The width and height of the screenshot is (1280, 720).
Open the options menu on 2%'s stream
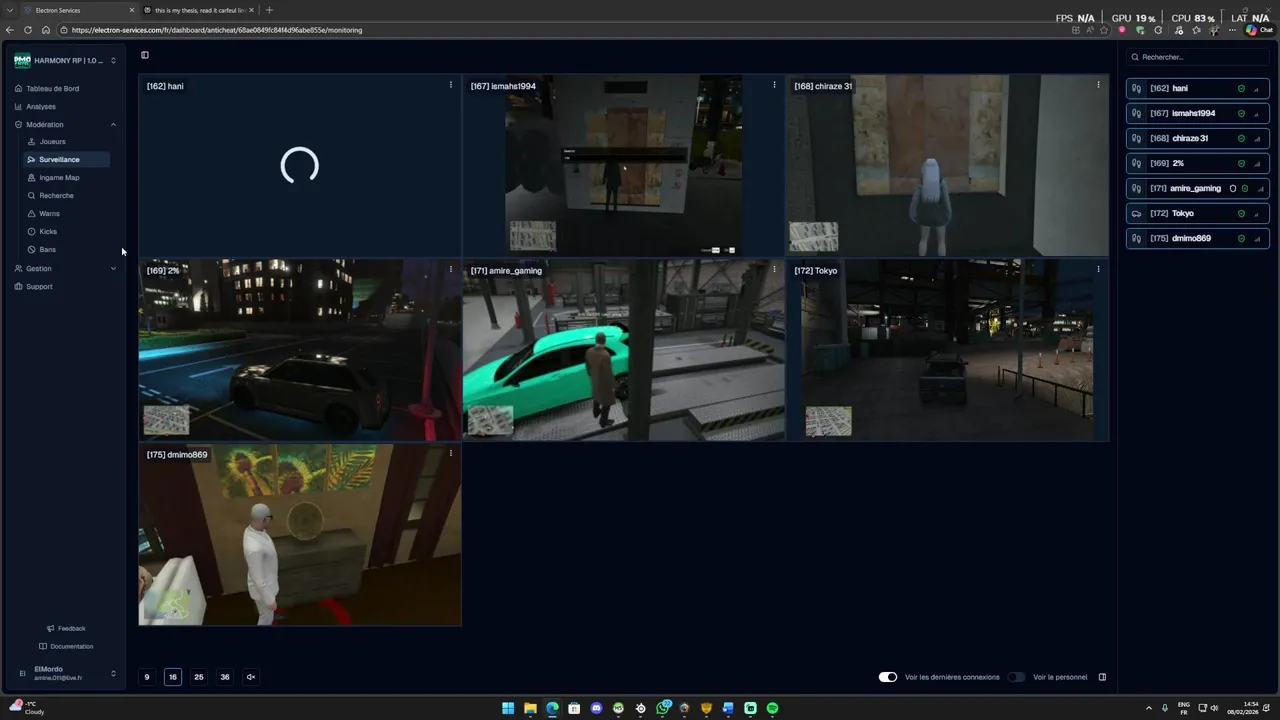(451, 269)
